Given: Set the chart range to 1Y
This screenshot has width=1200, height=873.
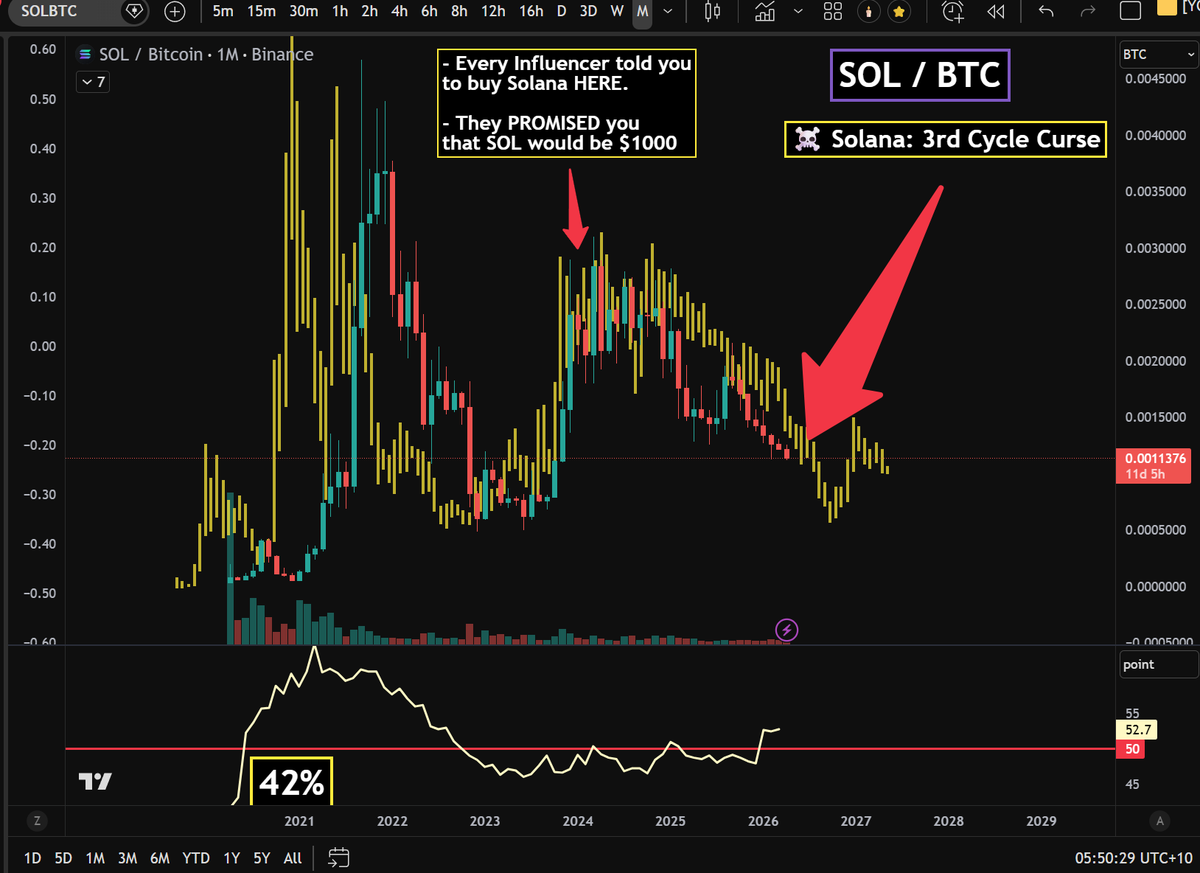Looking at the screenshot, I should (232, 857).
